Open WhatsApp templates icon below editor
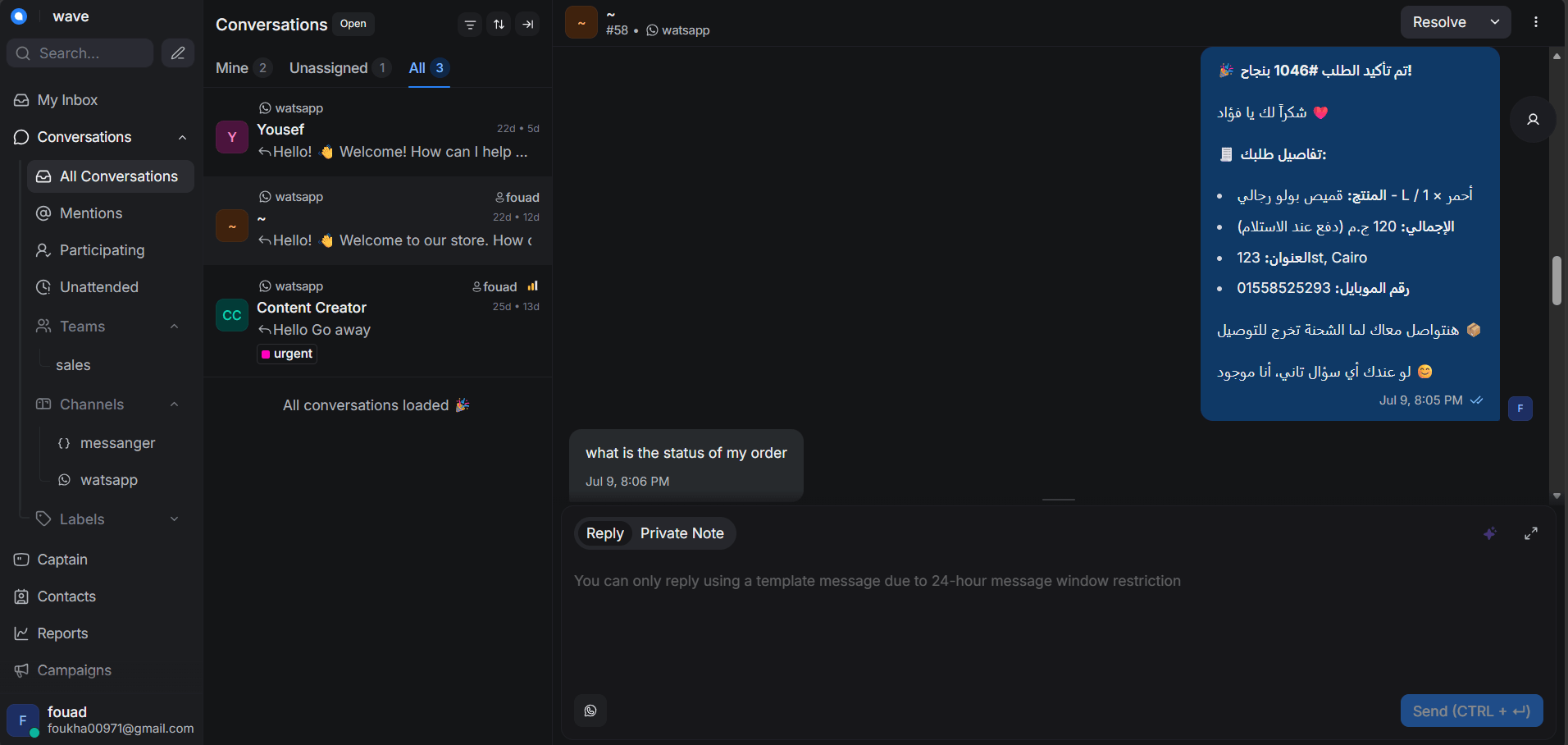This screenshot has height=745, width=1568. coord(590,711)
